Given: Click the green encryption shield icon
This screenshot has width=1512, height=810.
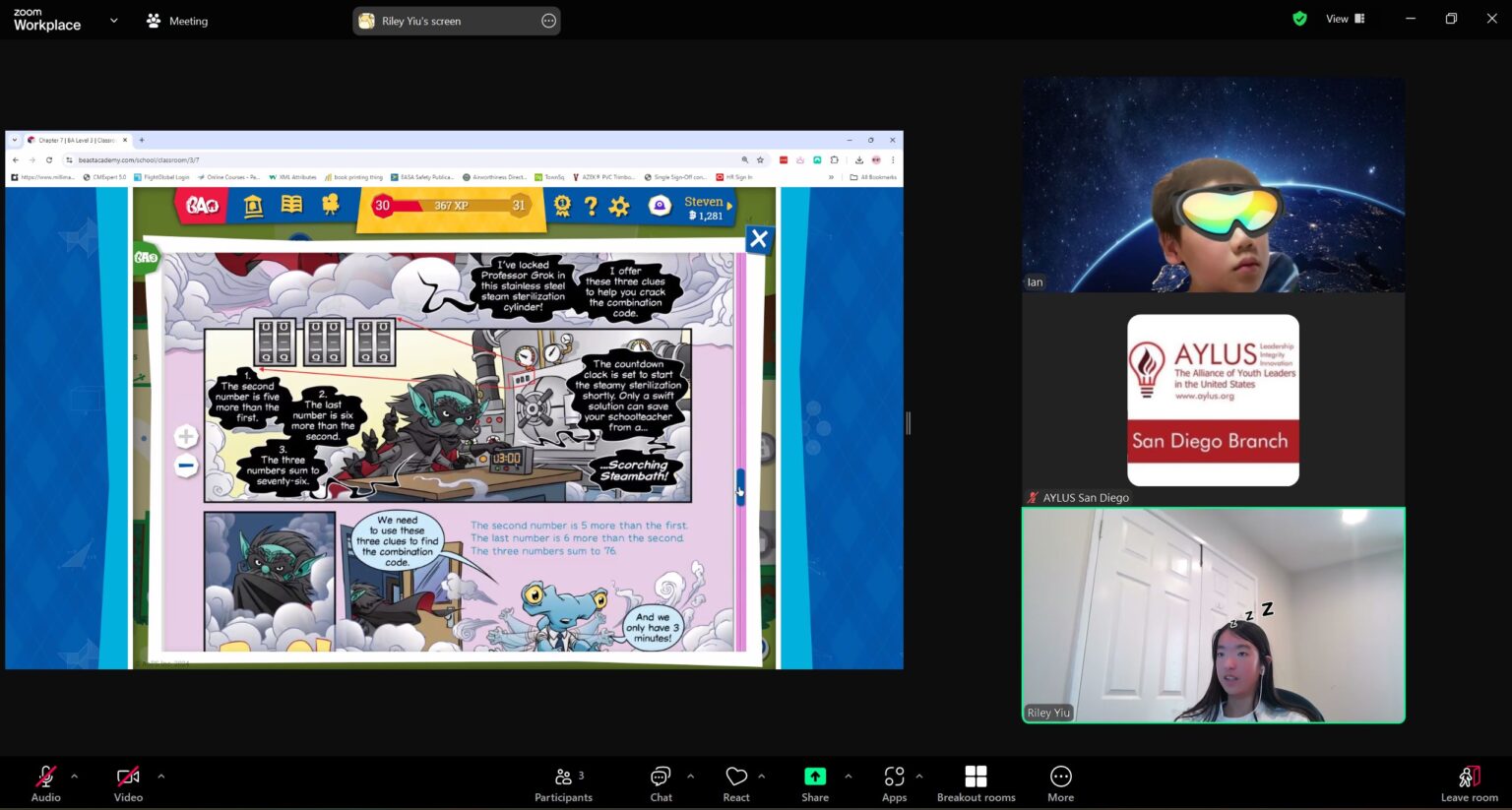Looking at the screenshot, I should 1299,19.
